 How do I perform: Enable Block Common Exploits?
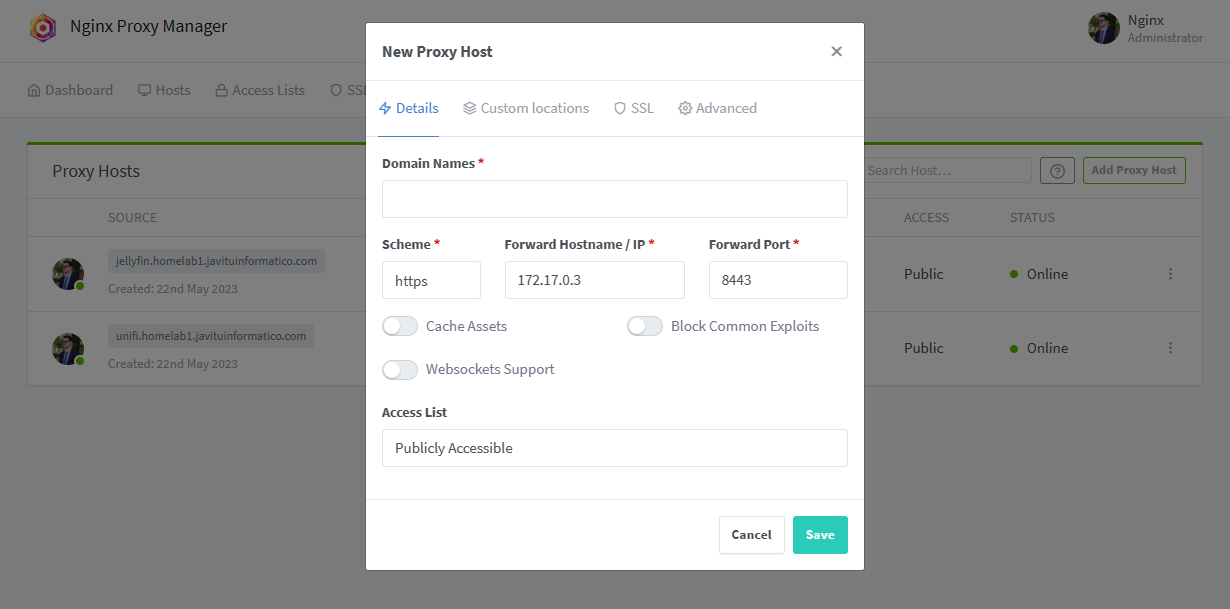(645, 325)
